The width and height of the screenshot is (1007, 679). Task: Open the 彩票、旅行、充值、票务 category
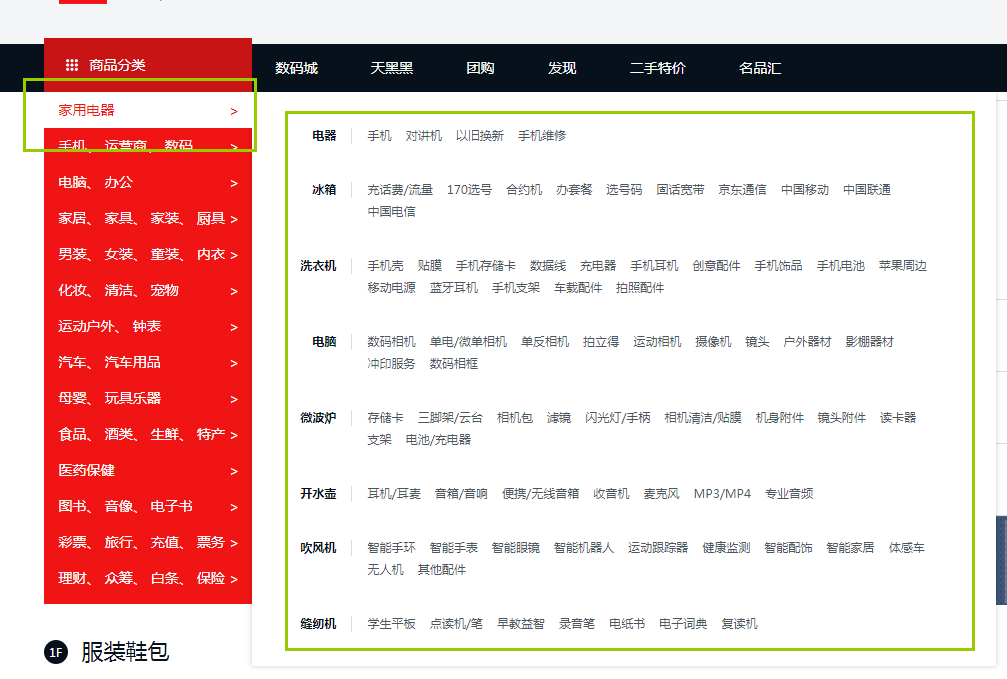(141, 542)
